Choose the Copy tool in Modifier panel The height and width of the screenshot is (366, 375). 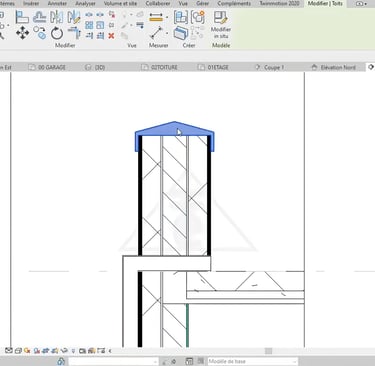click(x=40, y=33)
